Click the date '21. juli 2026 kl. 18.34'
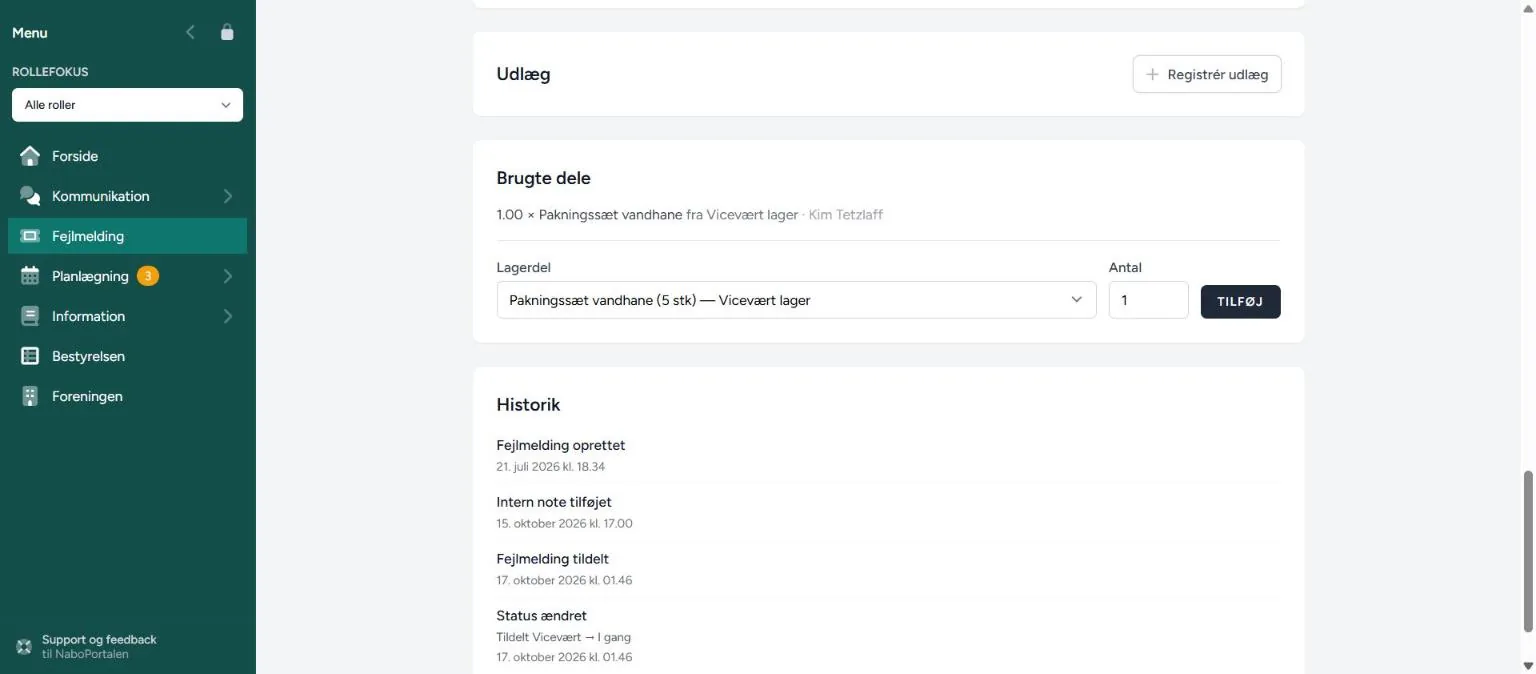This screenshot has height=674, width=1536. [x=551, y=466]
